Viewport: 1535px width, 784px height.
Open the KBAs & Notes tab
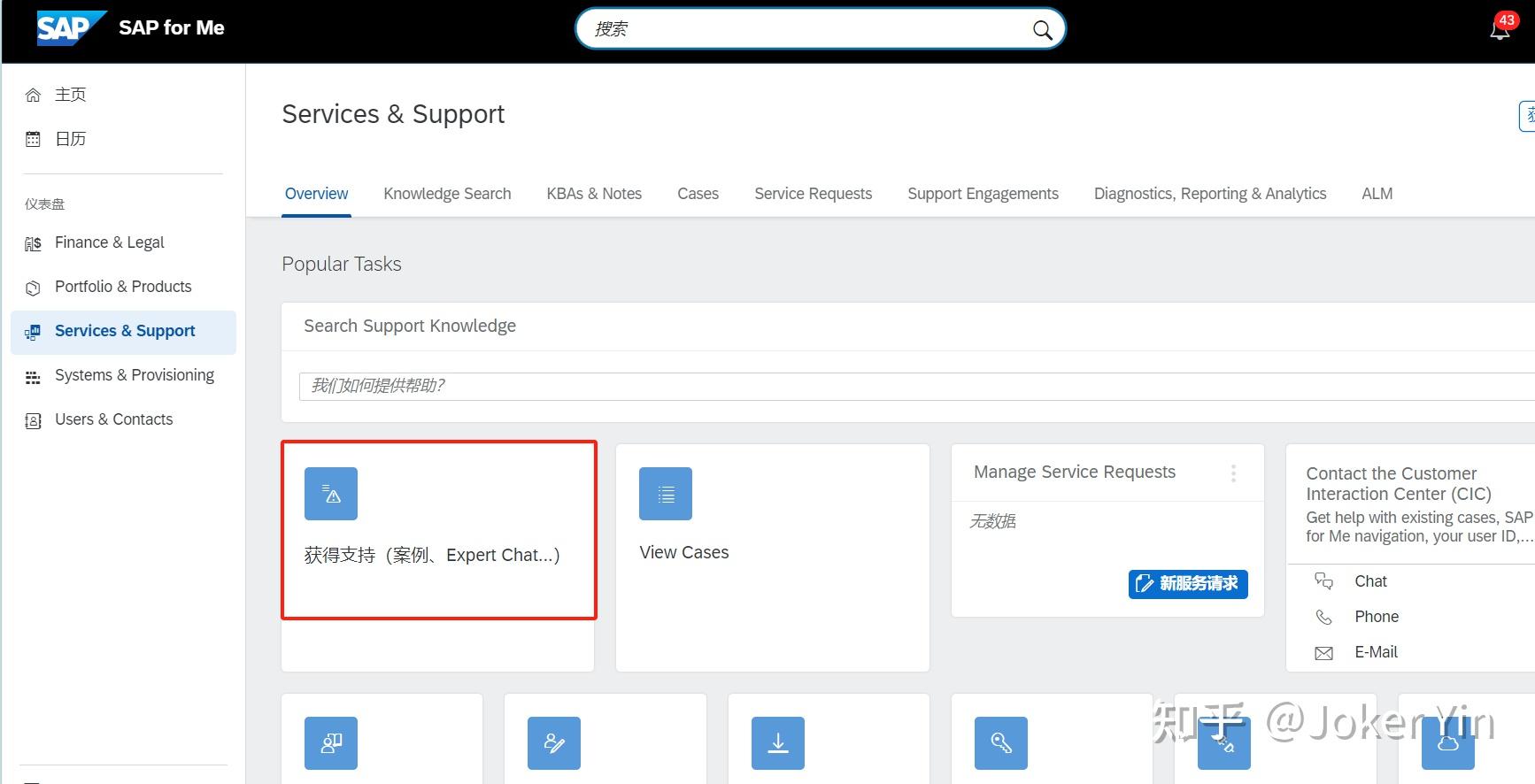click(x=594, y=194)
